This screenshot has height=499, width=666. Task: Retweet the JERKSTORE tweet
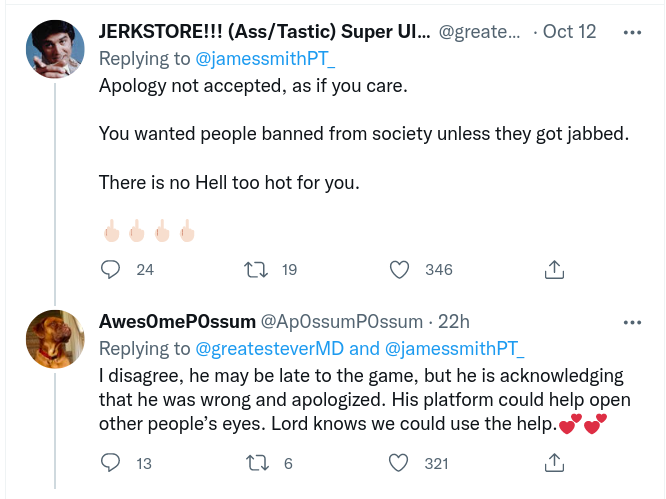255,269
